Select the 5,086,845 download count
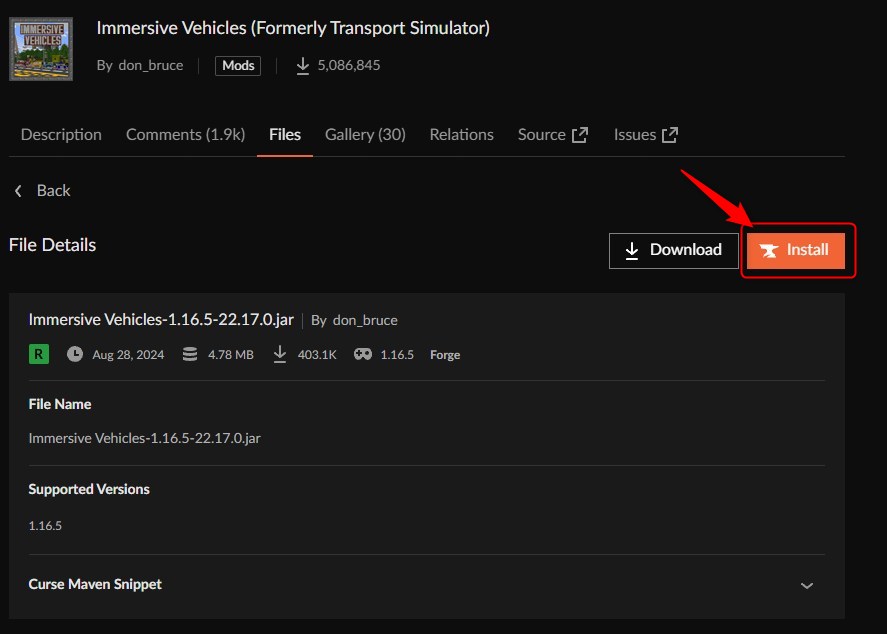 pos(348,65)
